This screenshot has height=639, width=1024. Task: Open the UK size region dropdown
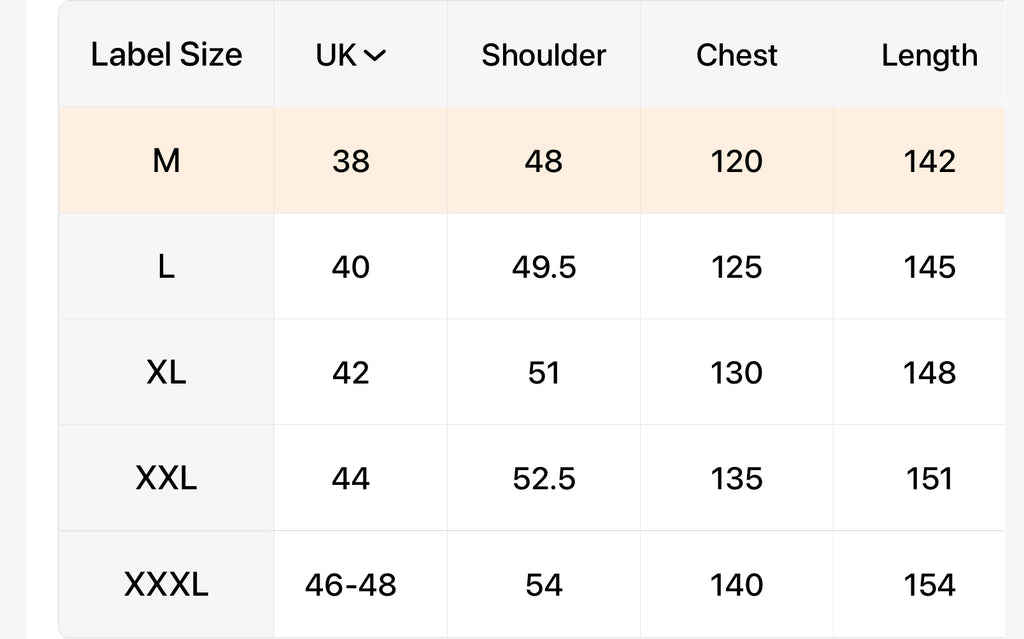coord(351,55)
